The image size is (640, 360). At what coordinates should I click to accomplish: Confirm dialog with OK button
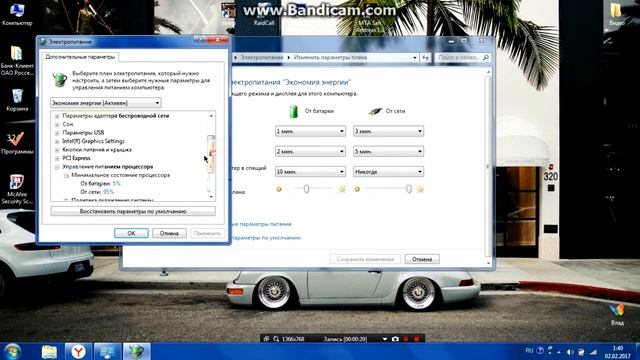pos(131,233)
